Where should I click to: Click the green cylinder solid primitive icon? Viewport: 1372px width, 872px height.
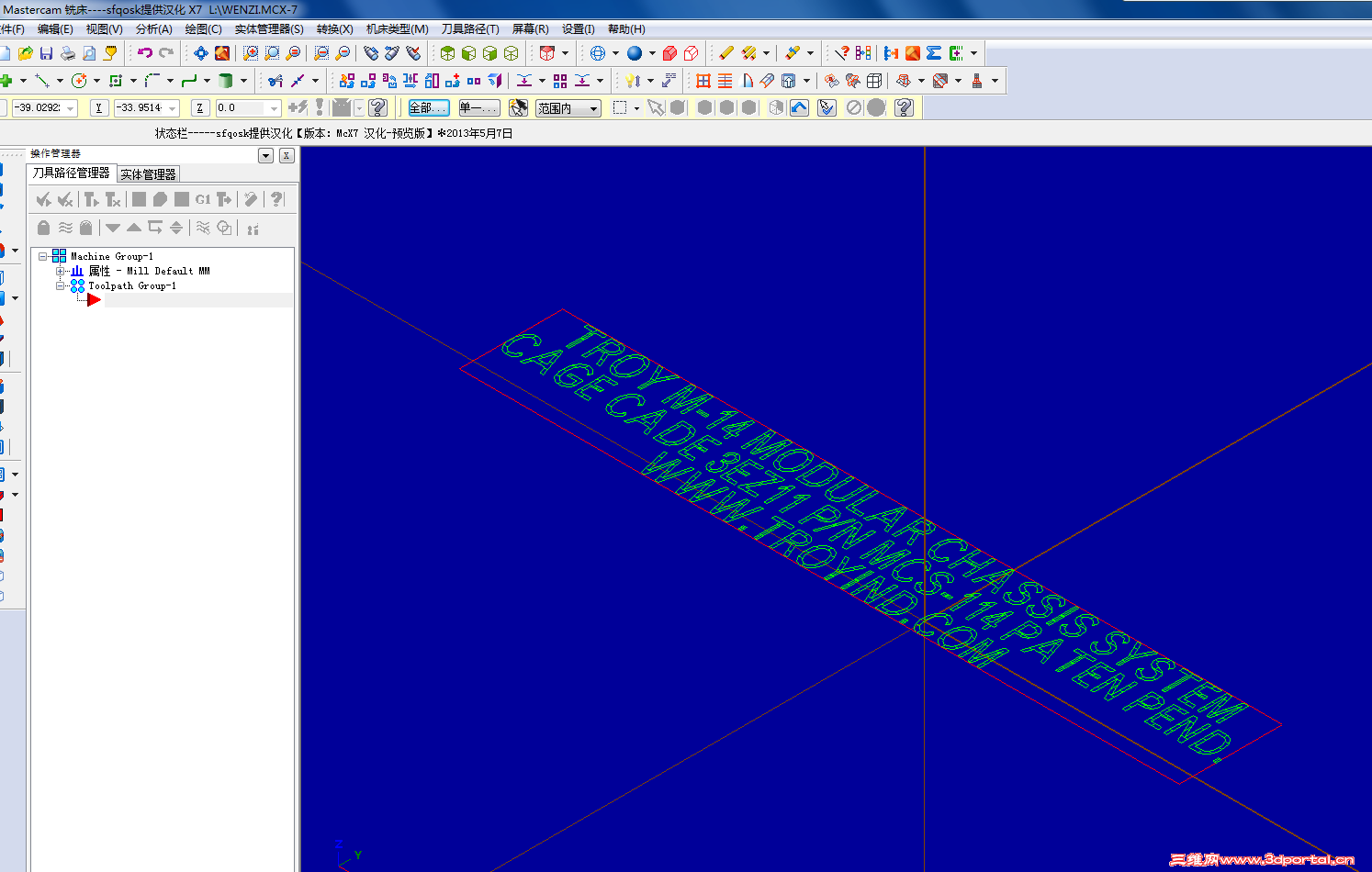[226, 81]
